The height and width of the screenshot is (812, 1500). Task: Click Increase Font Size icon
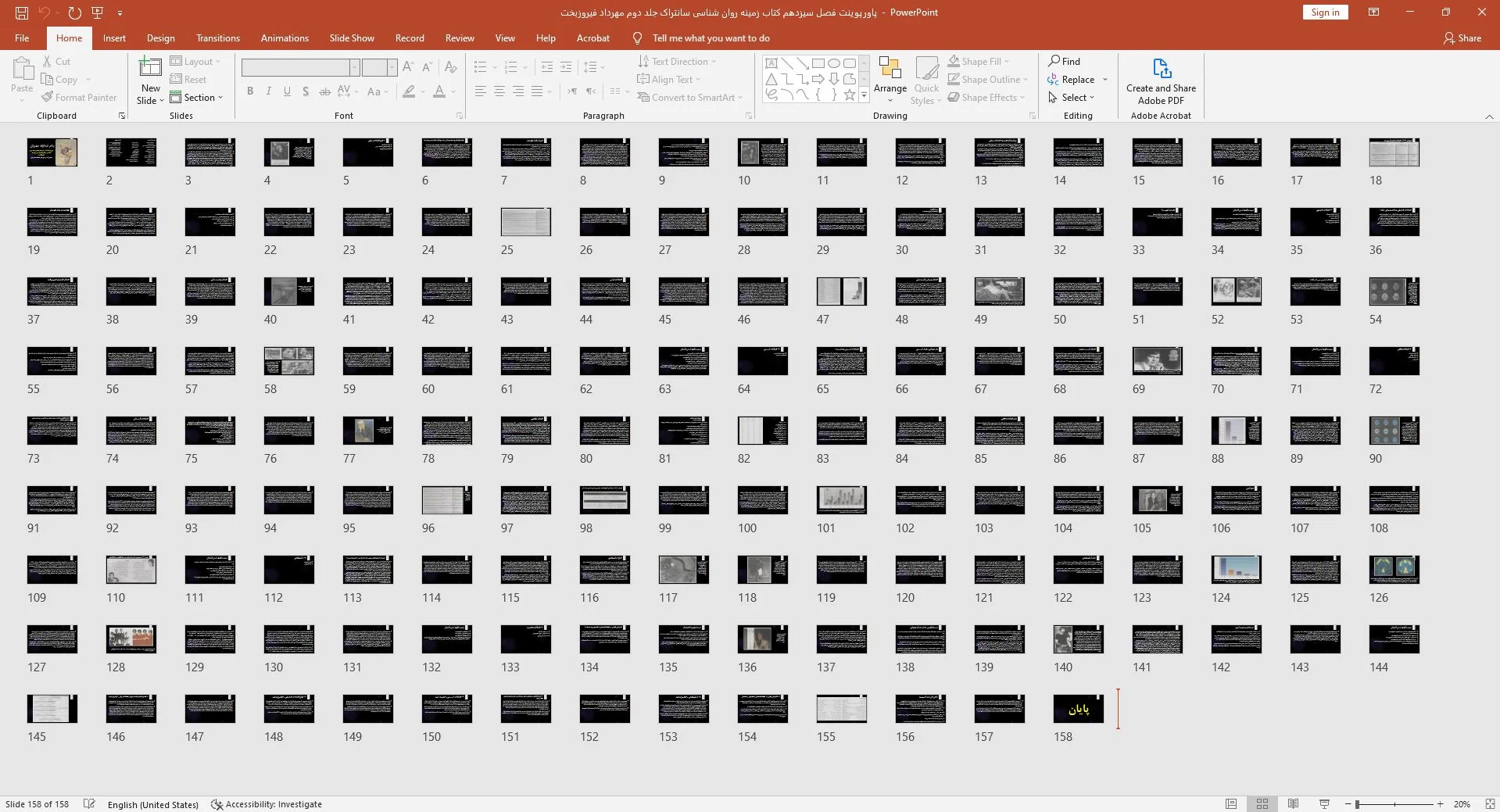click(408, 68)
